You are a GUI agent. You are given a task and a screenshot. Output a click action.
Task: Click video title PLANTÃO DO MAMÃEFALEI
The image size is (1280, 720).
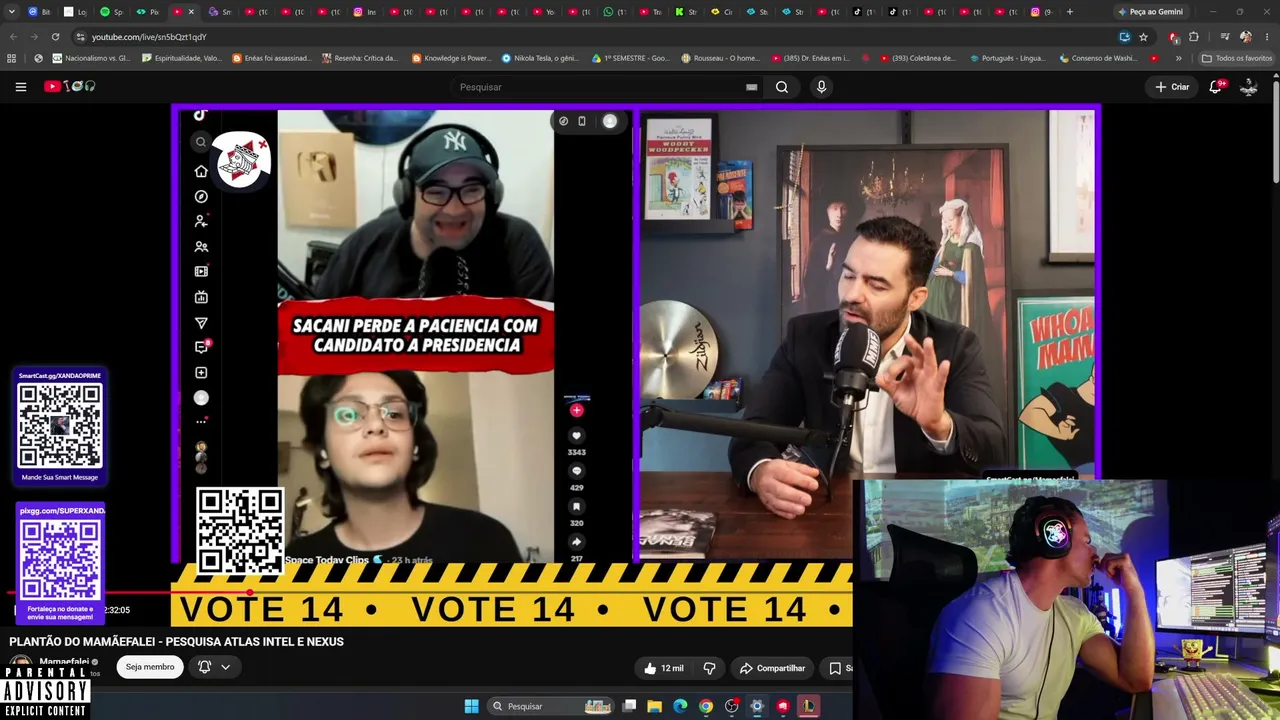[177, 642]
